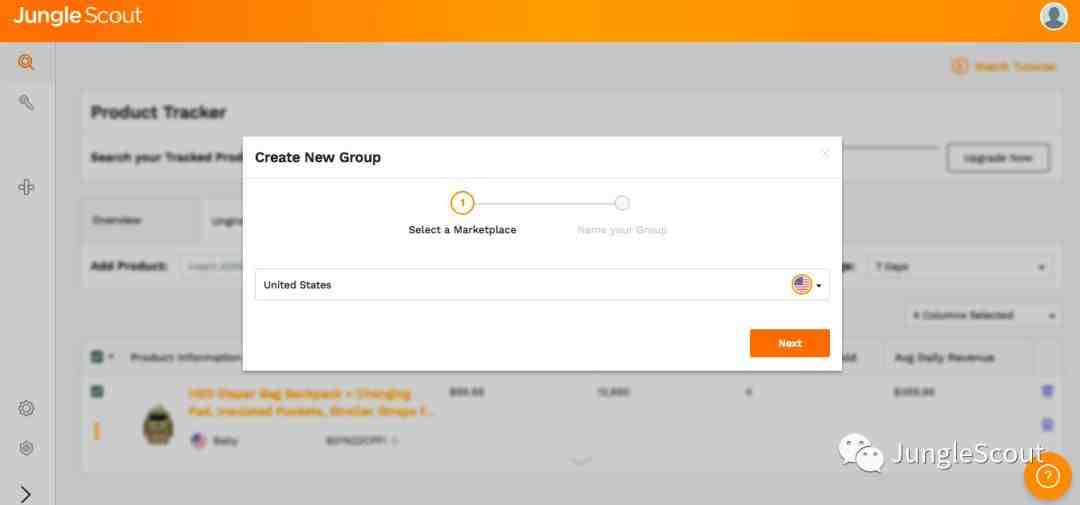Open the plus-shaped sidebar icon

pyautogui.click(x=26, y=187)
